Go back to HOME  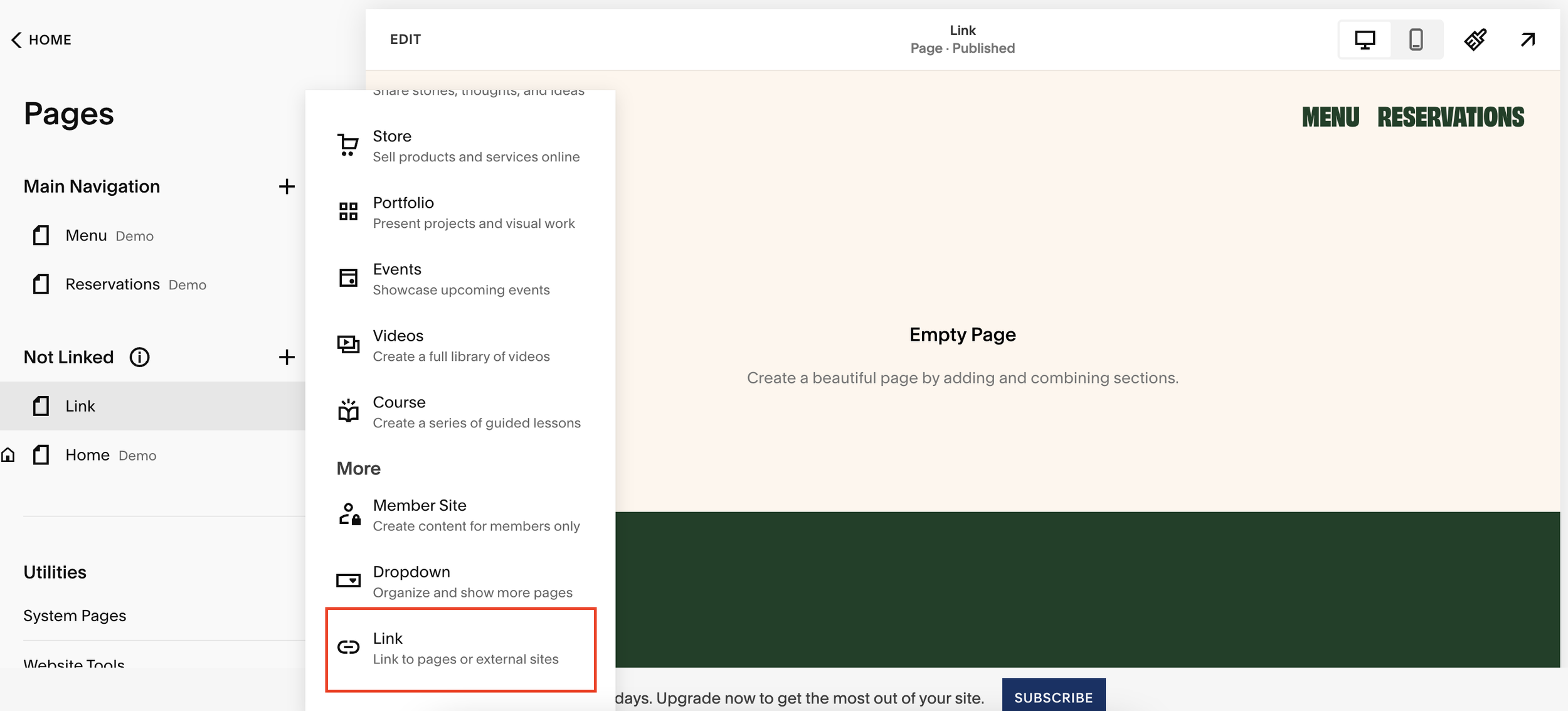(41, 40)
